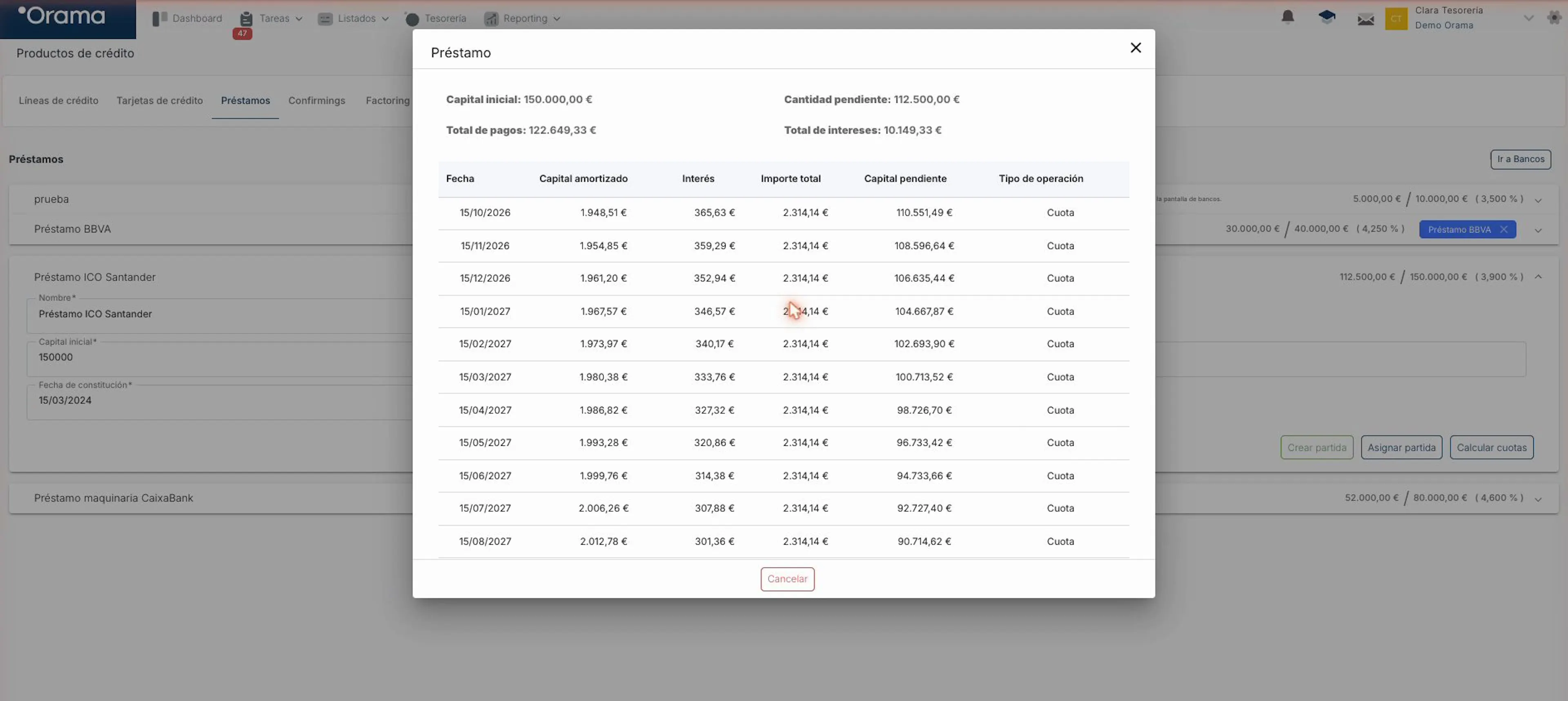Click the Fecha de constitución field
The height and width of the screenshot is (701, 1568).
219,402
